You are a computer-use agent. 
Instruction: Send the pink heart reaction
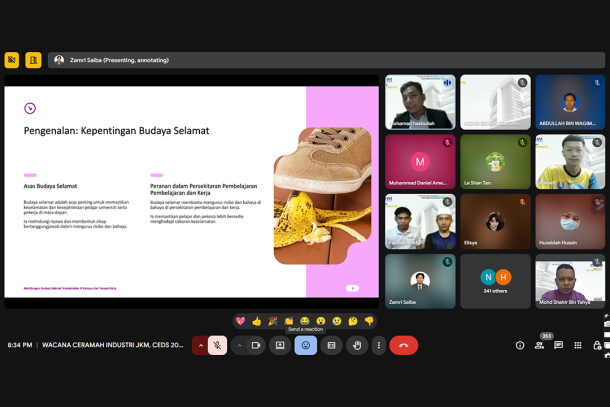tap(240, 321)
